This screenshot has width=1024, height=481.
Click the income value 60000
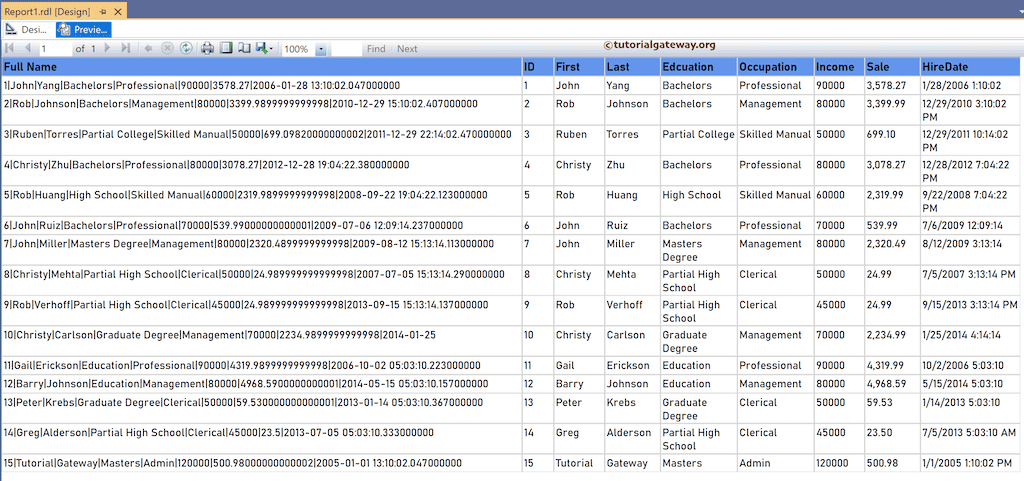pyautogui.click(x=839, y=201)
